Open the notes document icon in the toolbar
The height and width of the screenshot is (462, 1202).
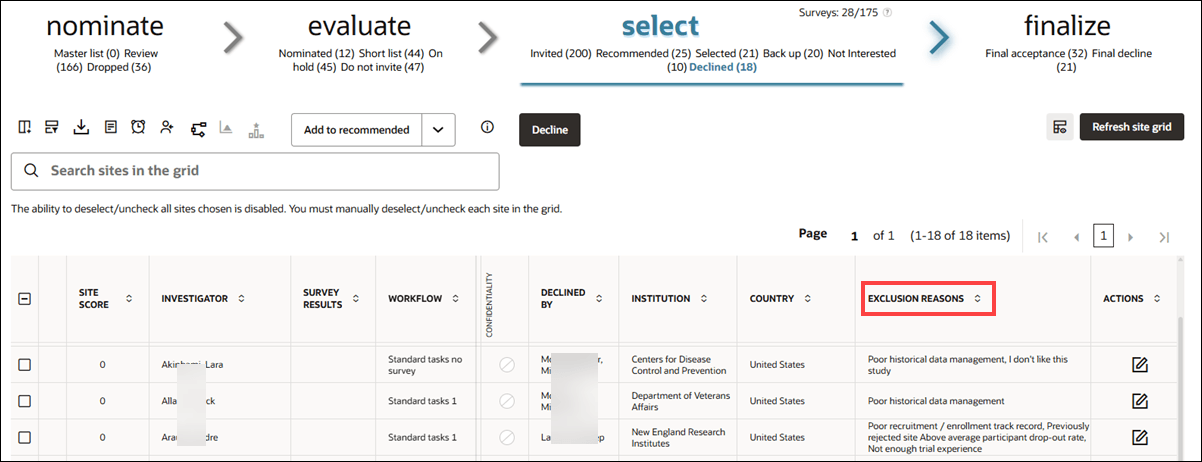pos(111,127)
